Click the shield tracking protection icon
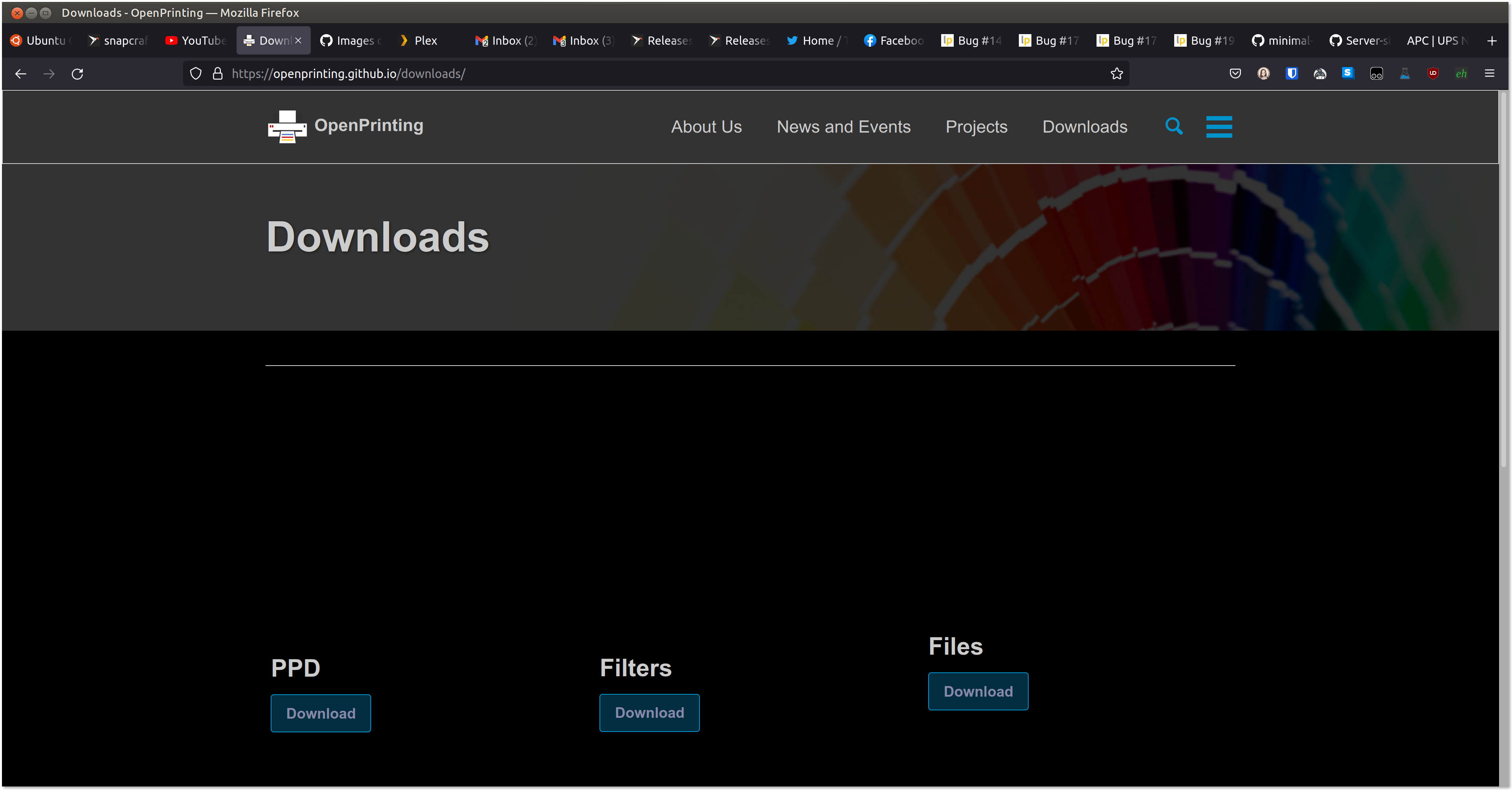This screenshot has width=1512, height=790. 195,73
